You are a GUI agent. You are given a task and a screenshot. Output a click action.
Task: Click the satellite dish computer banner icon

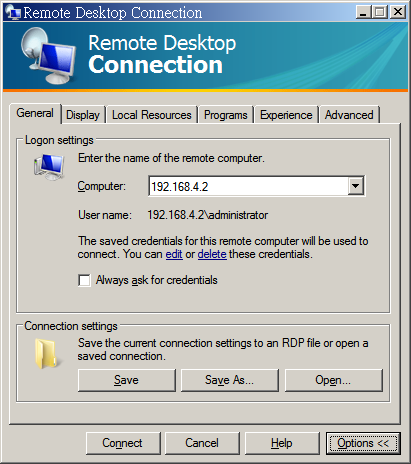(x=49, y=56)
